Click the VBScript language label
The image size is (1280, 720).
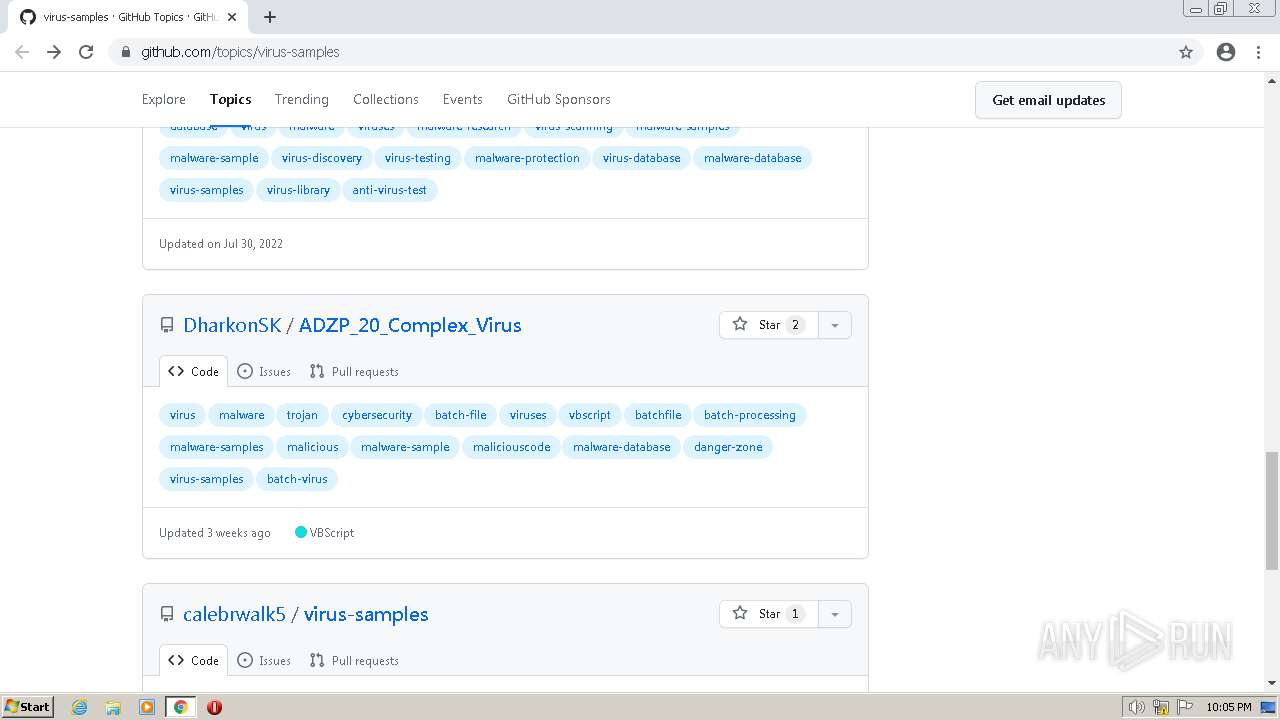pos(325,533)
